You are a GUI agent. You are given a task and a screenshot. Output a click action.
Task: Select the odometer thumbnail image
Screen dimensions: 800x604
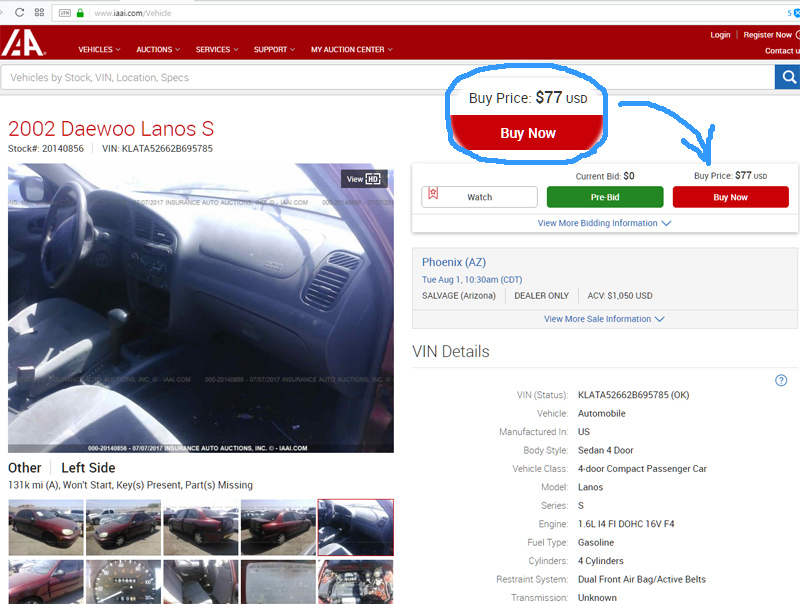pyautogui.click(x=123, y=581)
